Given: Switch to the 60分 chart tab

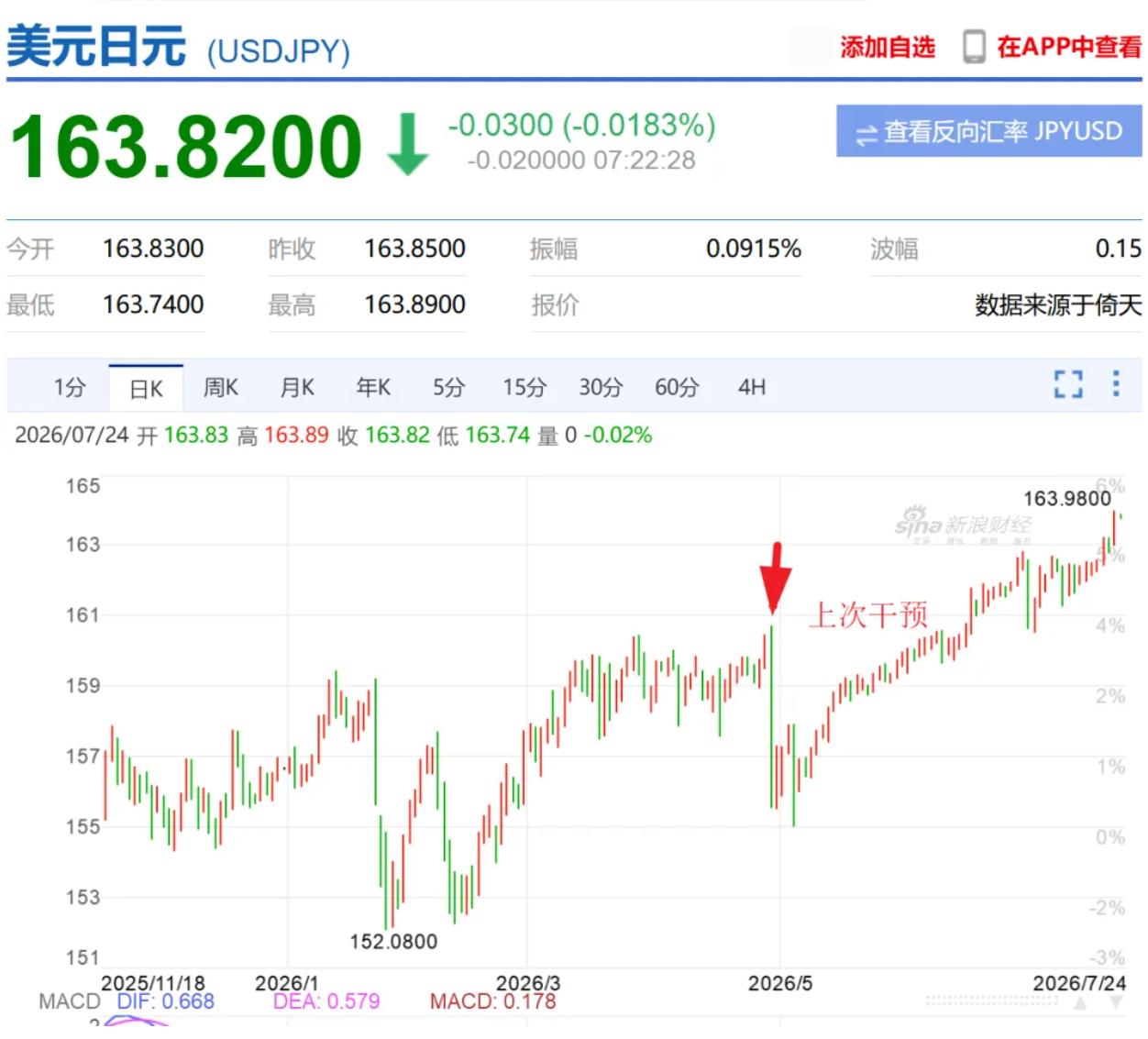Looking at the screenshot, I should pyautogui.click(x=677, y=388).
